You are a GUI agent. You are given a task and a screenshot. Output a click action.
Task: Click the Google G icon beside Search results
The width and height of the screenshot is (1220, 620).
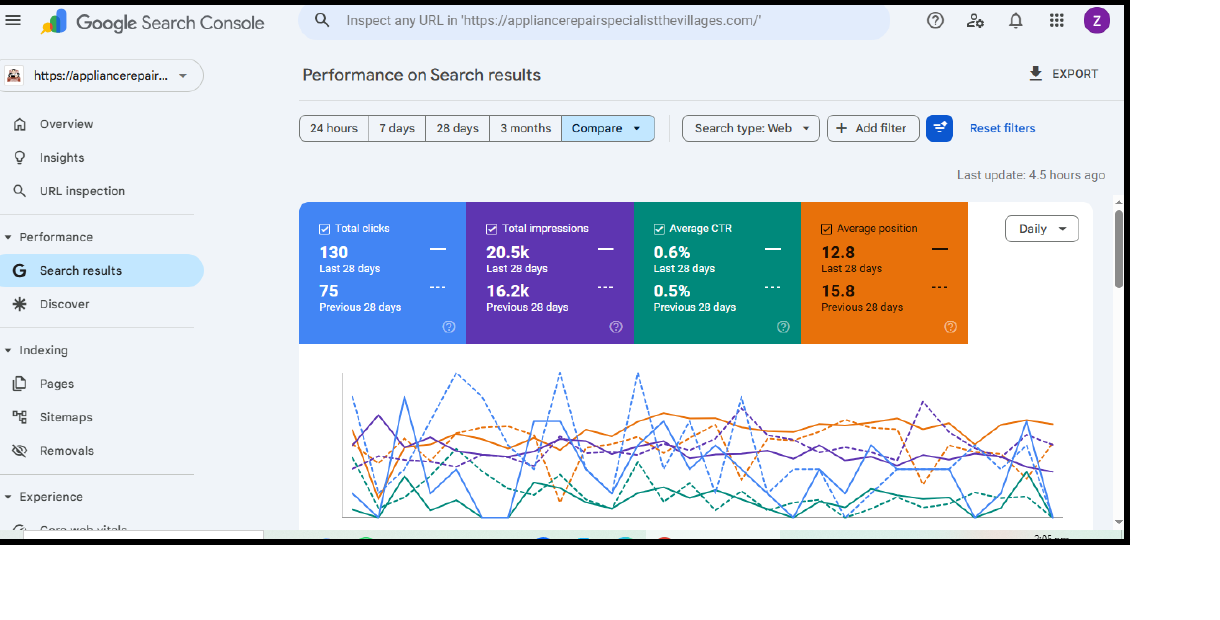click(19, 271)
